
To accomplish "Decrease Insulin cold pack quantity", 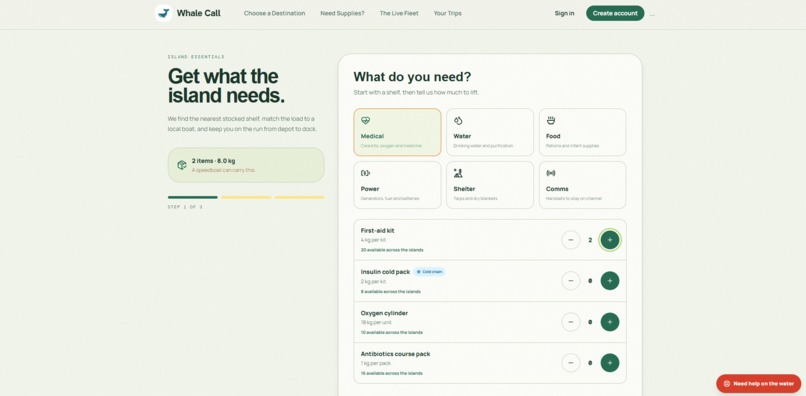I will (571, 281).
